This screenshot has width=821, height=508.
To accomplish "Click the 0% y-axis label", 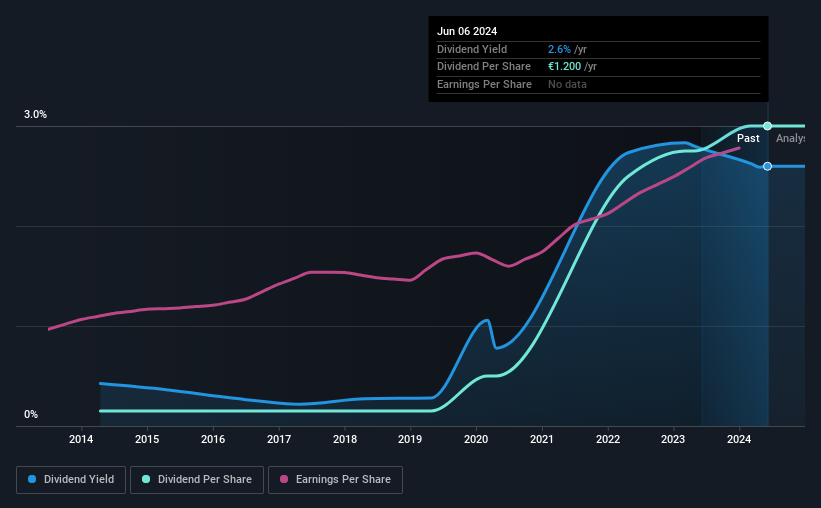I will 31,414.
